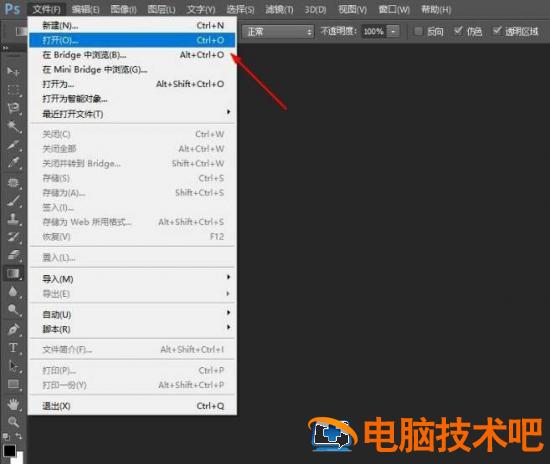The width and height of the screenshot is (550, 464).
Task: Open the opacity slider arrow next to 100%
Action: coord(393,32)
